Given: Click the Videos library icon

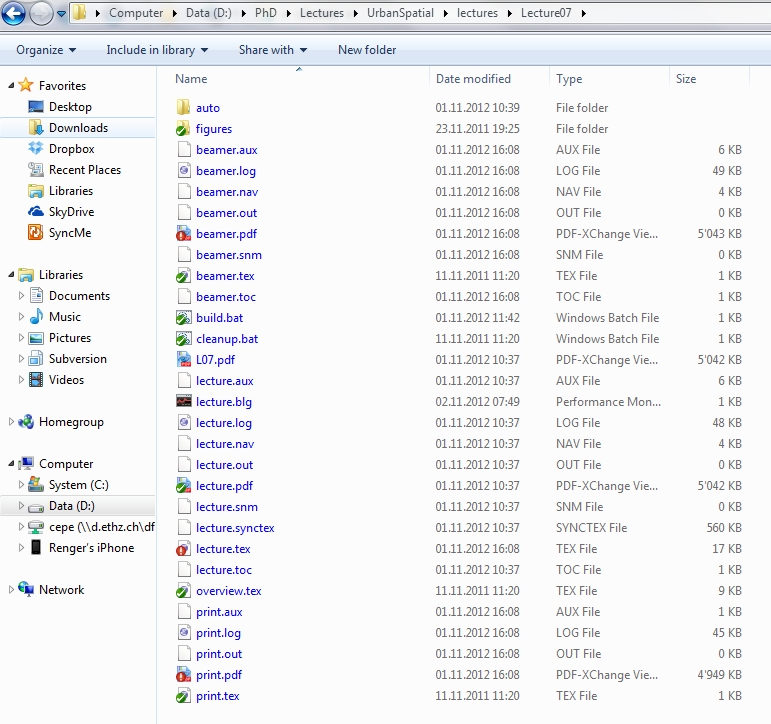Looking at the screenshot, I should pos(36,379).
